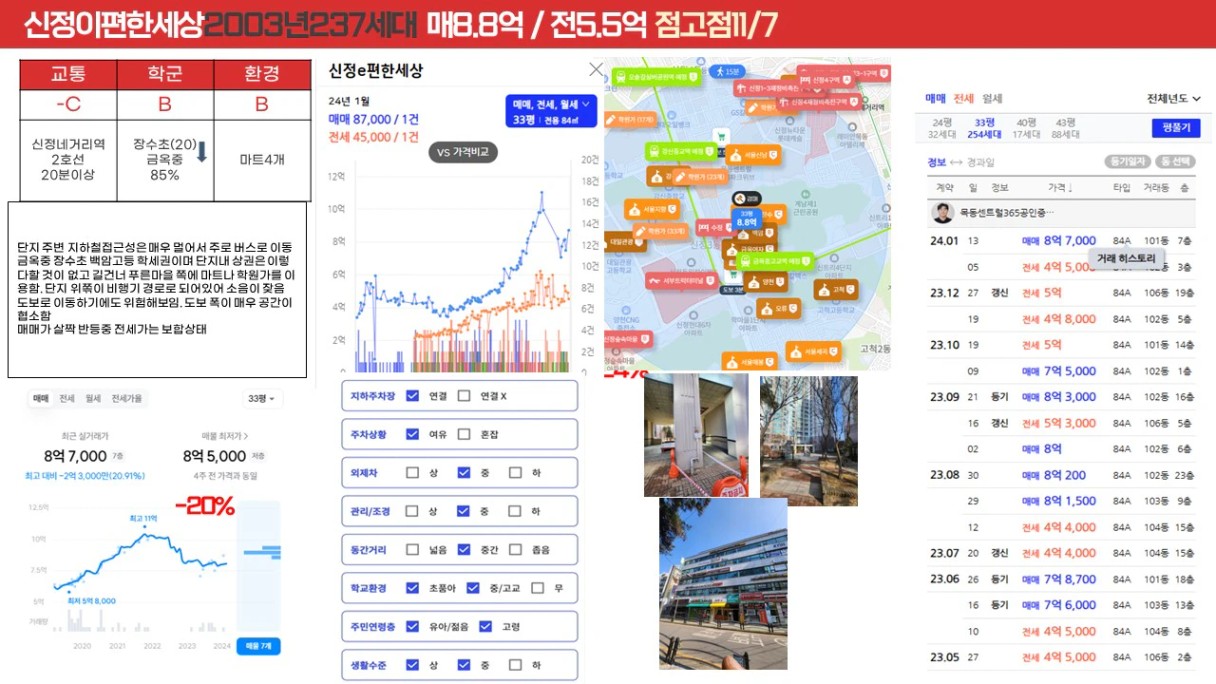Viewport: 1216px width, 684px height.
Task: Check the 연결 X box for 지하주차장
Action: point(464,396)
